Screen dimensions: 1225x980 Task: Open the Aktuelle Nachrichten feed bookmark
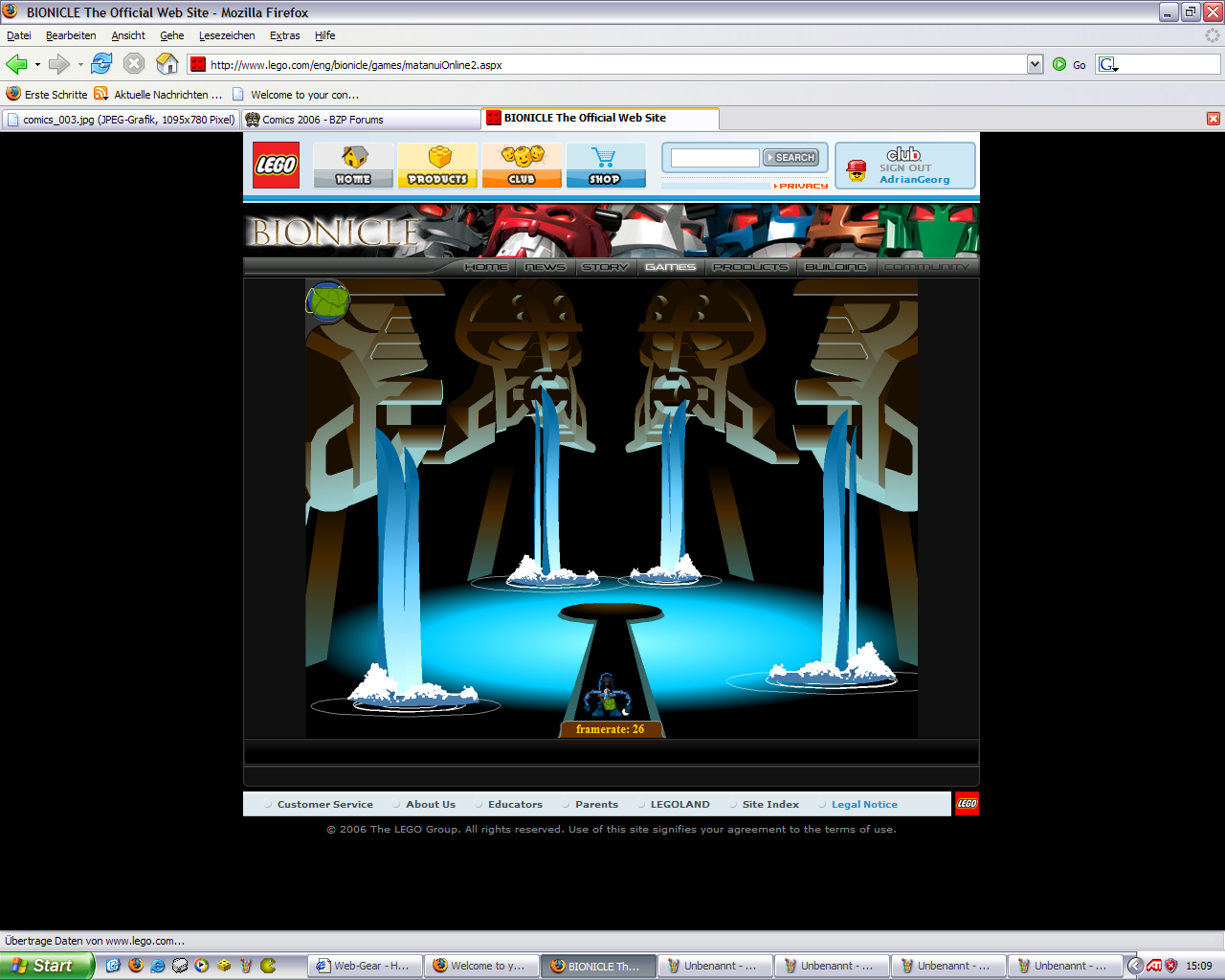[158, 95]
